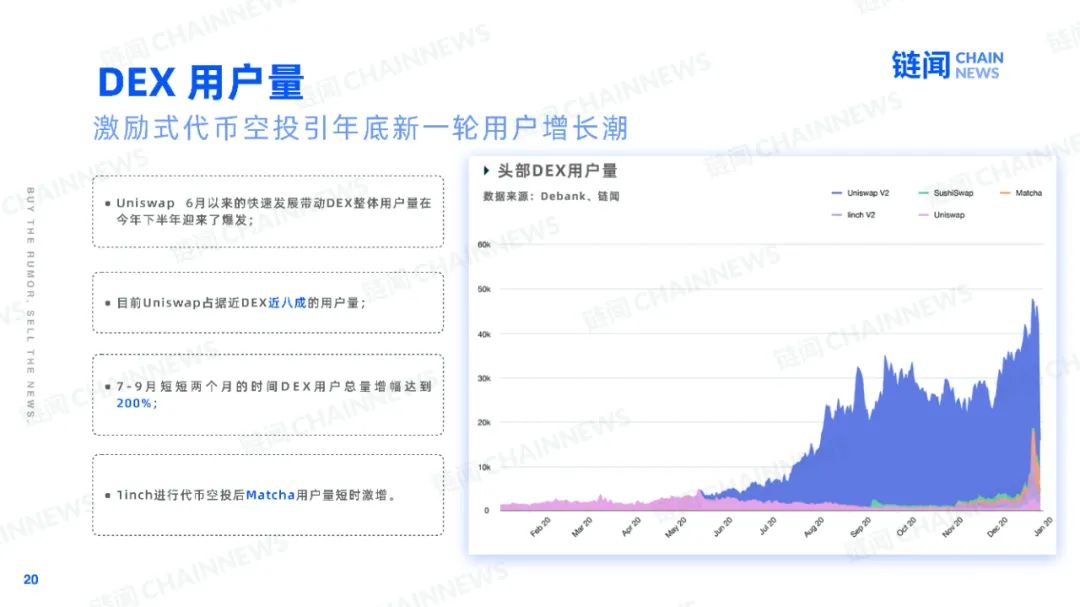The height and width of the screenshot is (607, 1080).
Task: Click the 10k y-axis label
Action: (x=484, y=467)
